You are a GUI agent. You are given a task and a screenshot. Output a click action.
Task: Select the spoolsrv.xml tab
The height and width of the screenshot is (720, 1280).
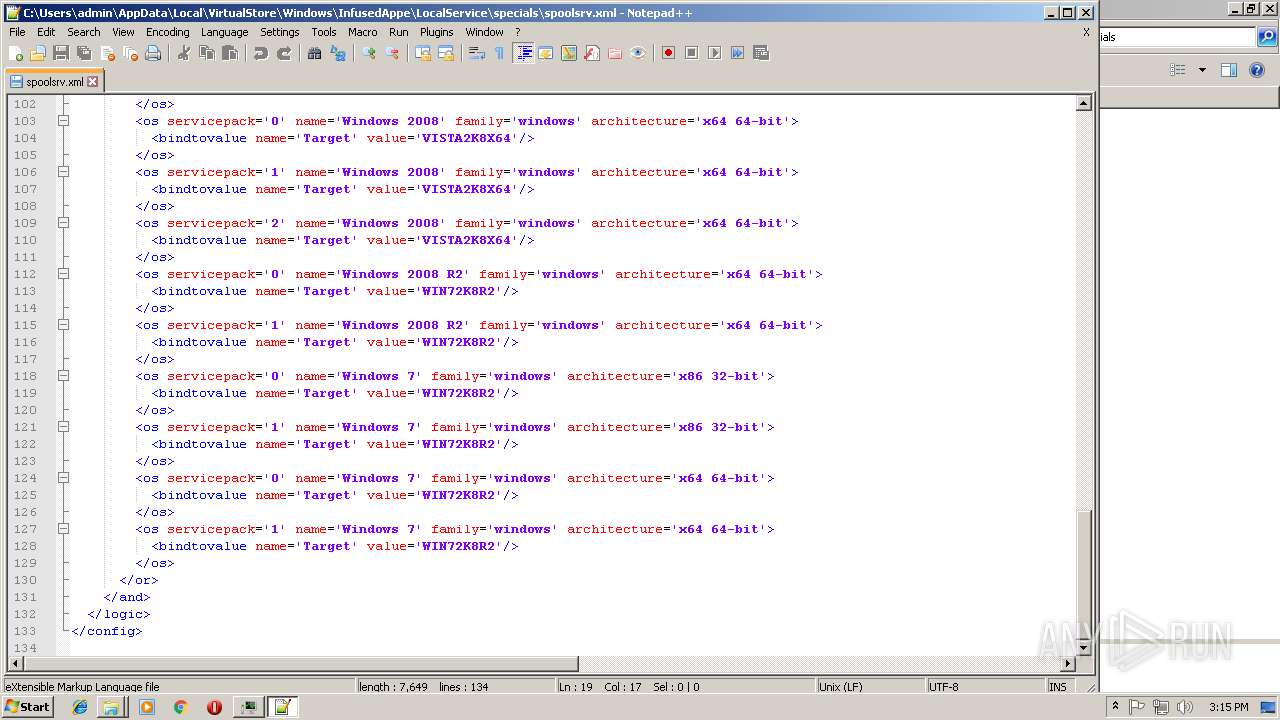tap(53, 82)
